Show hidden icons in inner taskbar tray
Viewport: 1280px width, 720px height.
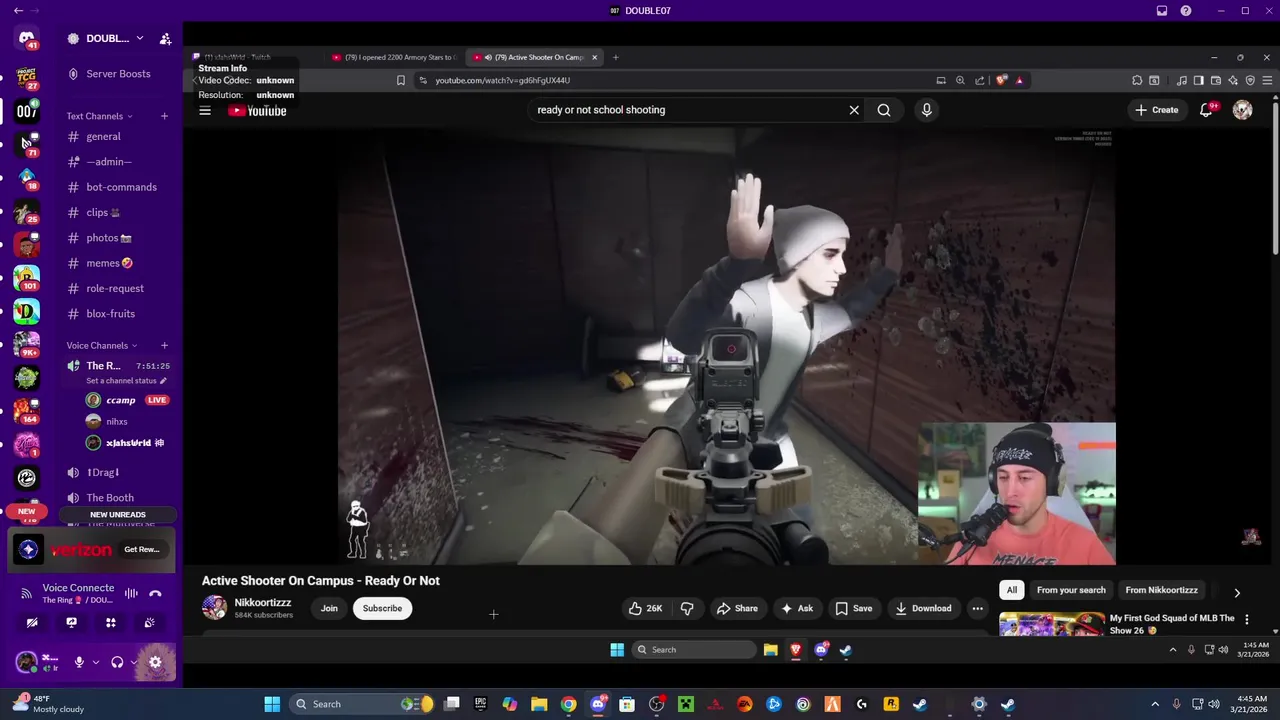pos(1173,650)
